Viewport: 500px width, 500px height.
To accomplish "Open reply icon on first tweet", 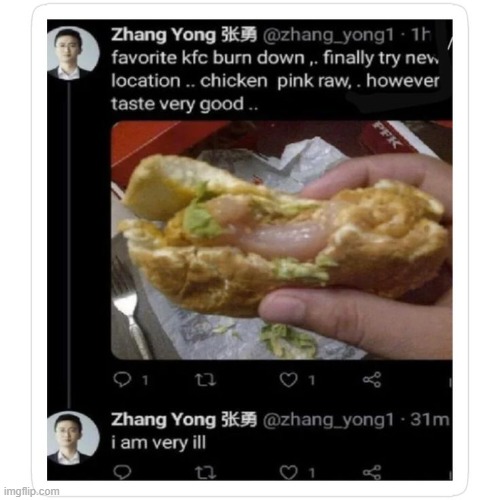I will (122, 379).
